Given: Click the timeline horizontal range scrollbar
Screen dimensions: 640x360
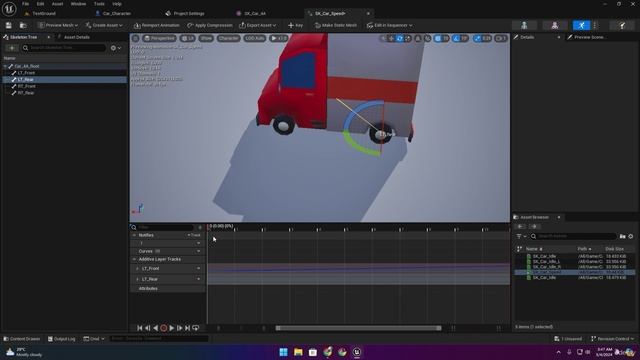Looking at the screenshot, I should pyautogui.click(x=358, y=328).
